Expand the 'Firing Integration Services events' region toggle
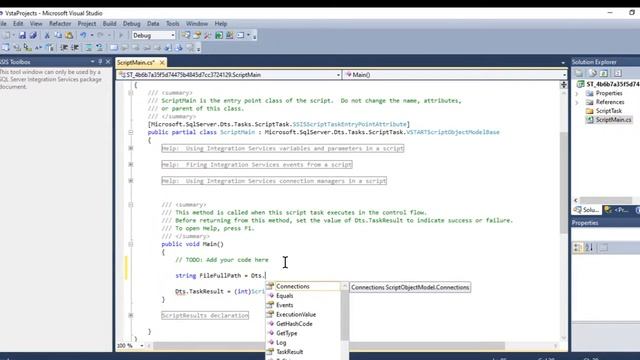The width and height of the screenshot is (640, 360). (131, 164)
